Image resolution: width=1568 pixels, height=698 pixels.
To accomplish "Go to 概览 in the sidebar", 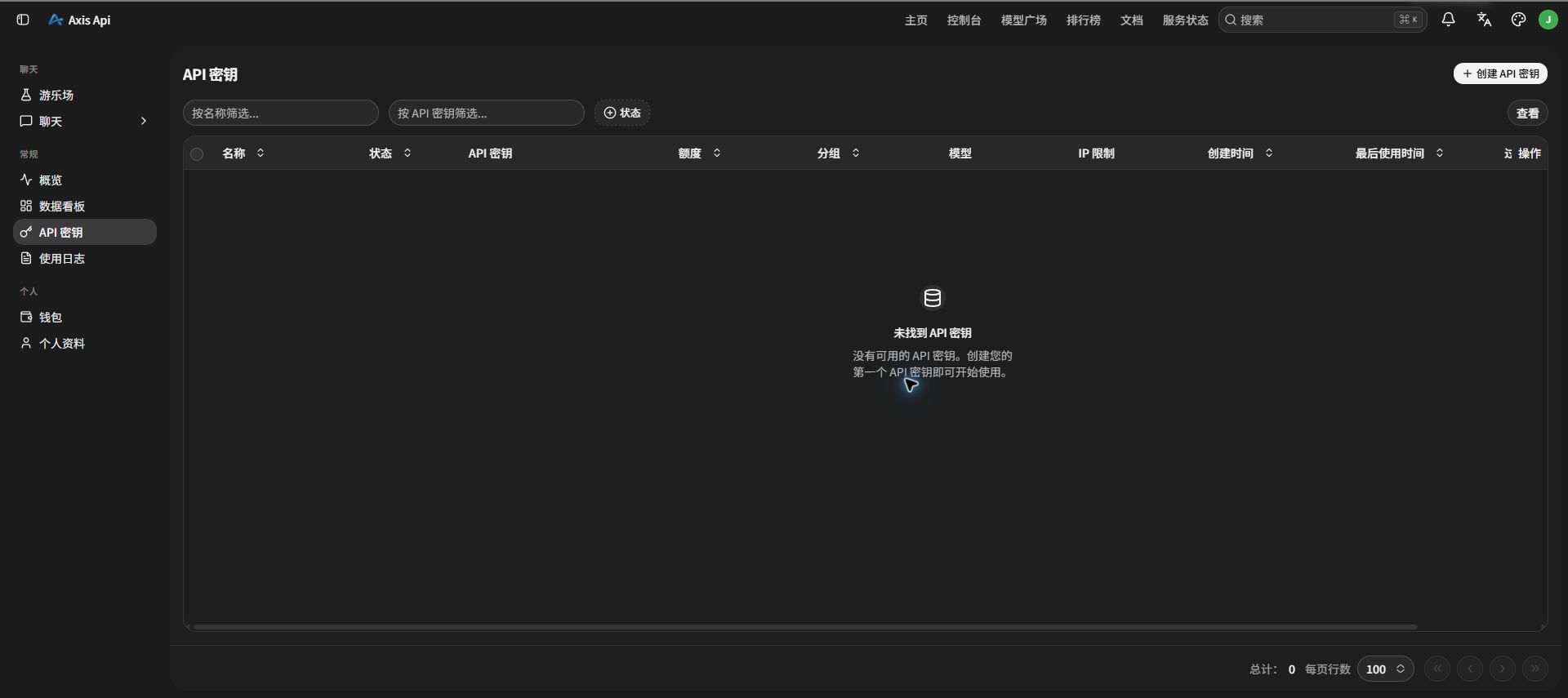I will click(x=85, y=180).
